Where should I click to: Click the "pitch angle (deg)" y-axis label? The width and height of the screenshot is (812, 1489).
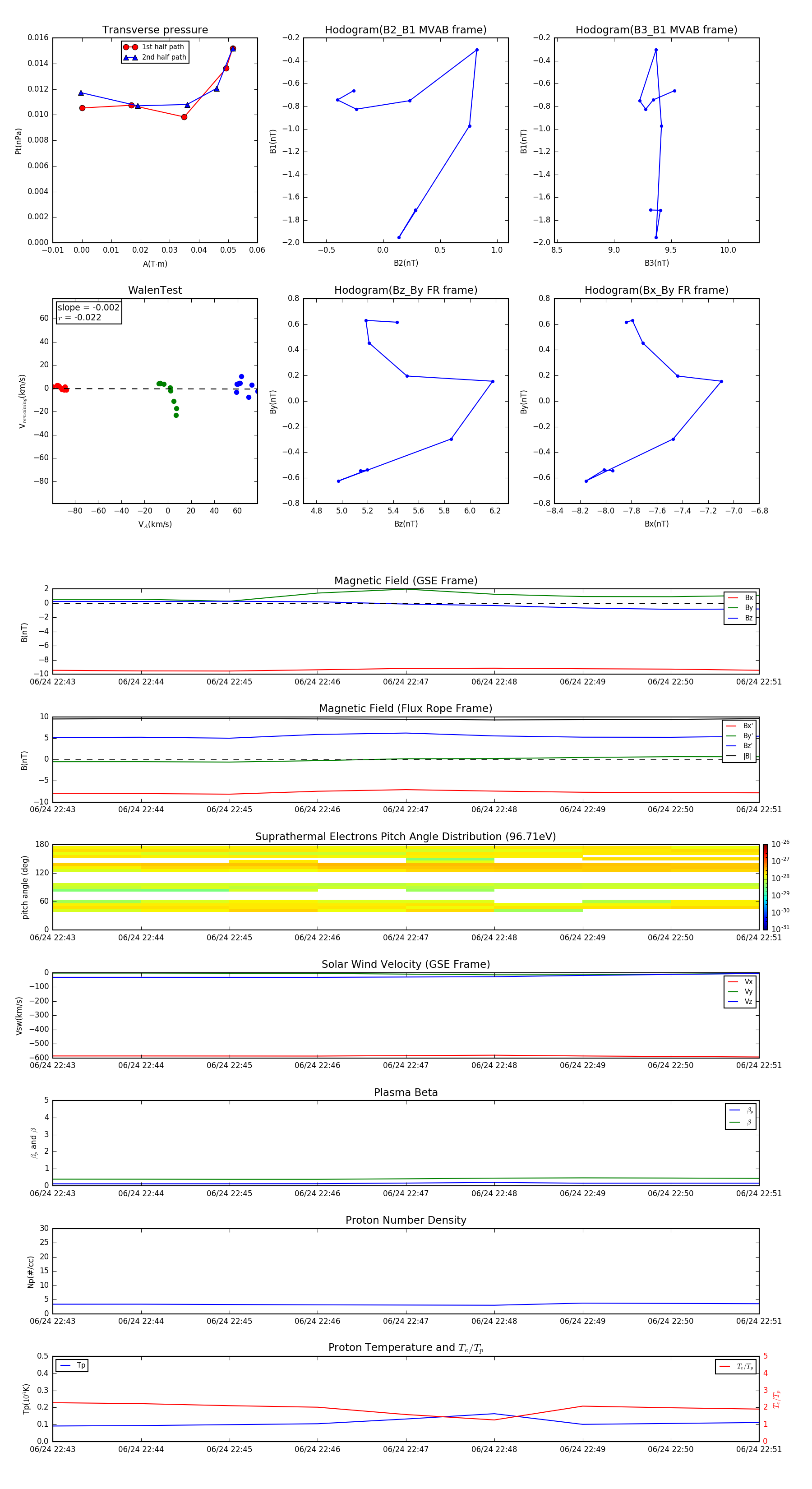[25, 887]
